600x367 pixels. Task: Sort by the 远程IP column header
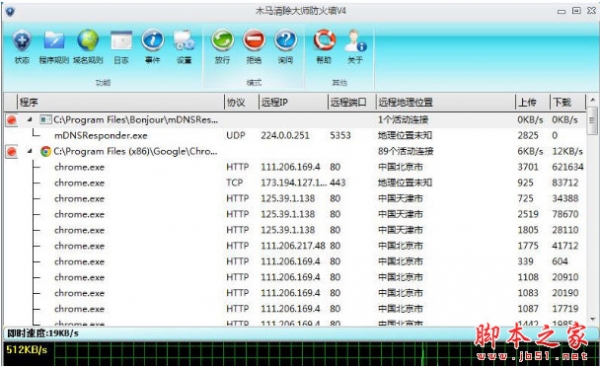click(293, 102)
